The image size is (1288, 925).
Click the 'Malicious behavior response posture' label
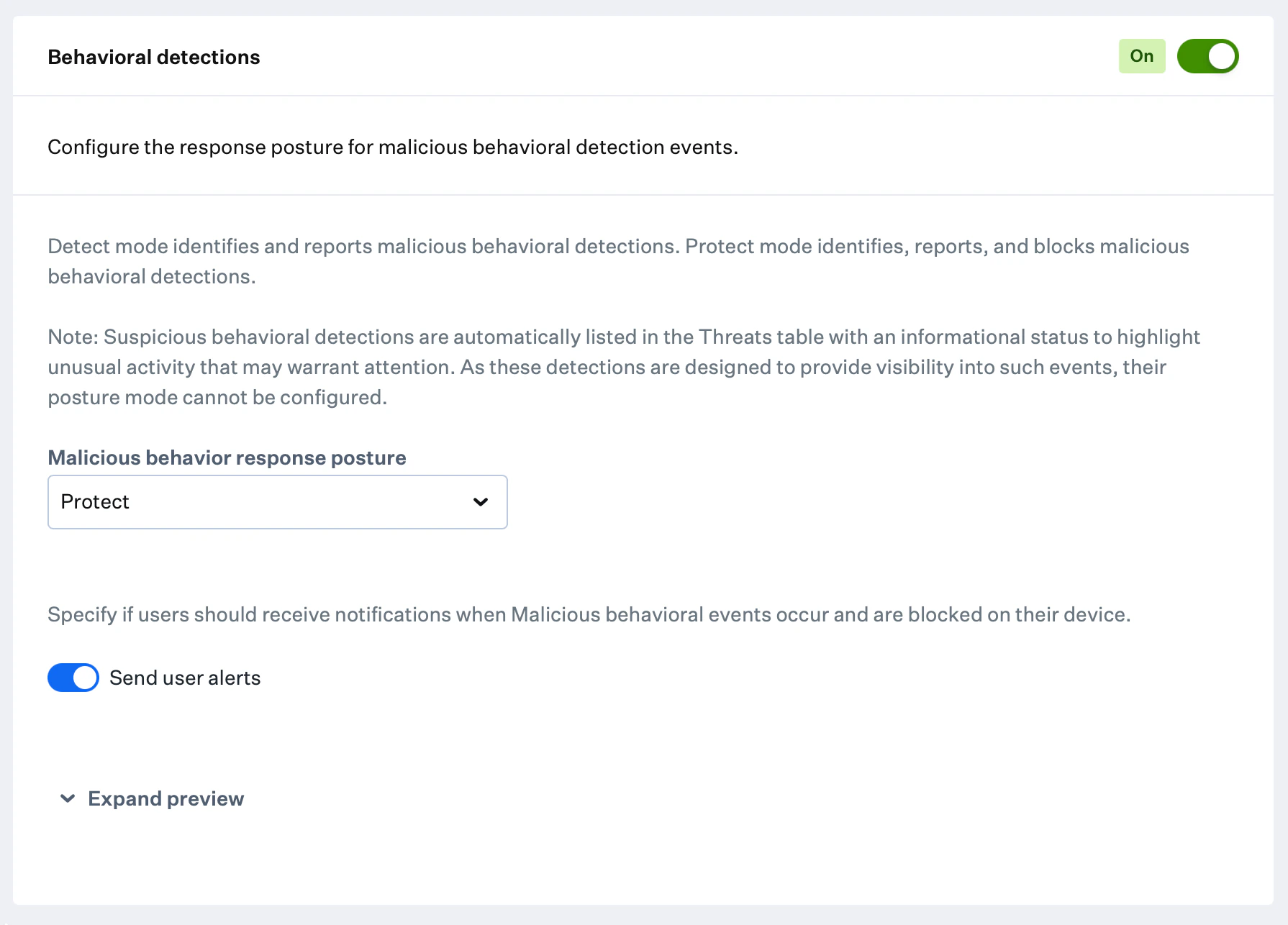point(226,457)
